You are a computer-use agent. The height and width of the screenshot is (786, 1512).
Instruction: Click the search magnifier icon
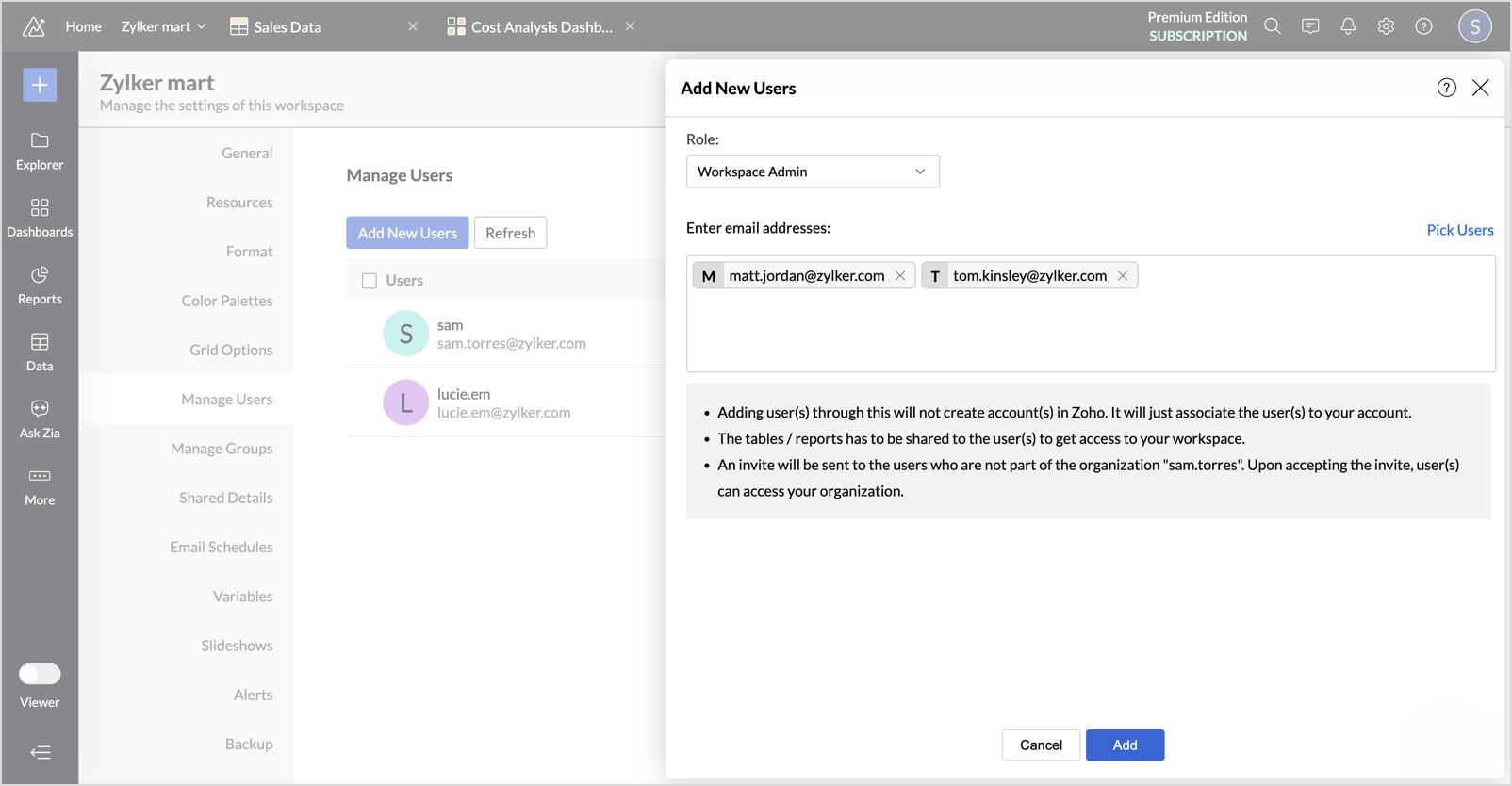[1273, 26]
